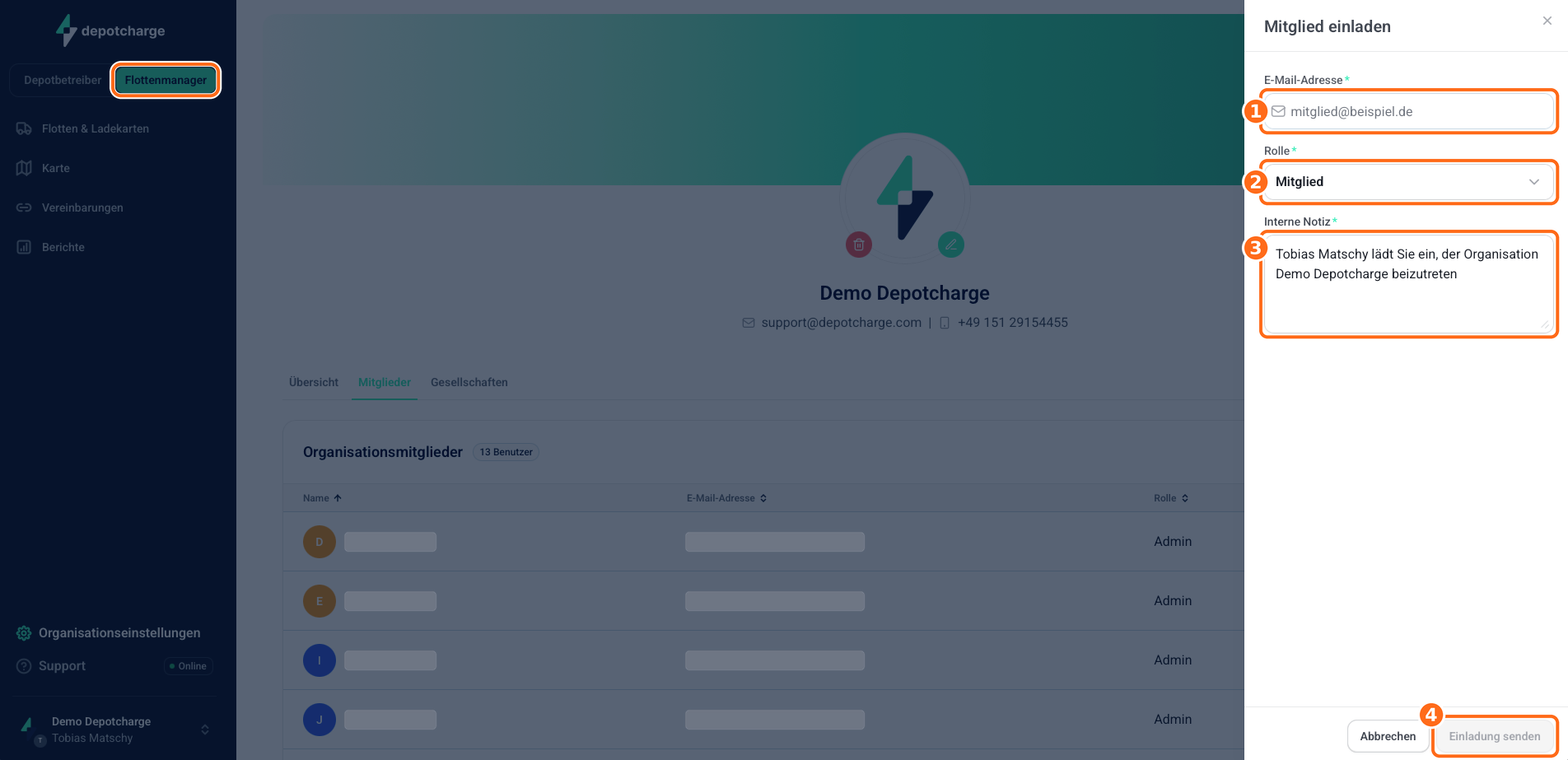1568x760 pixels.
Task: Click the green edit pencil icon on the logo
Action: pos(951,245)
